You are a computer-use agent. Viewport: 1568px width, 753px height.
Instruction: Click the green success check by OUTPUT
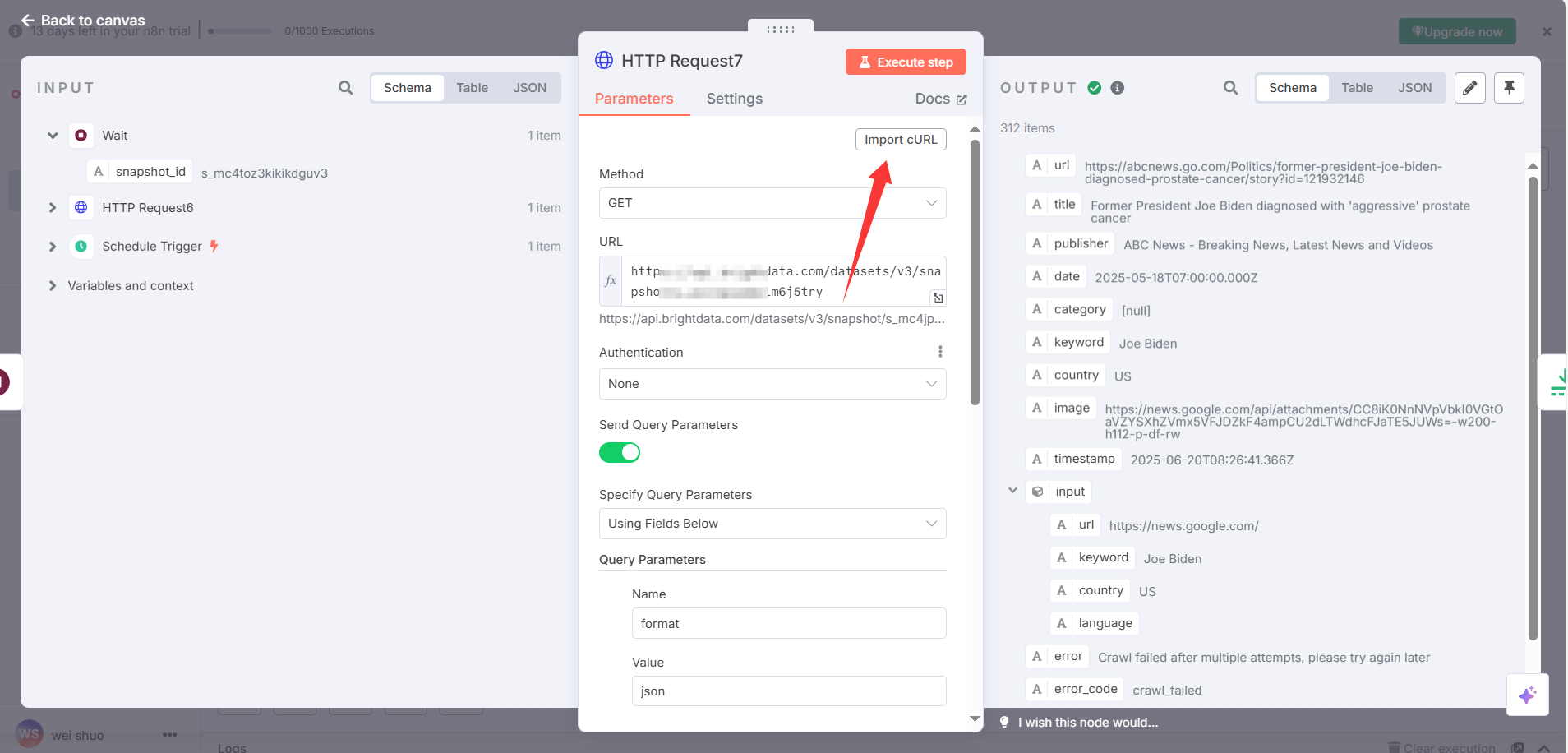tap(1095, 88)
